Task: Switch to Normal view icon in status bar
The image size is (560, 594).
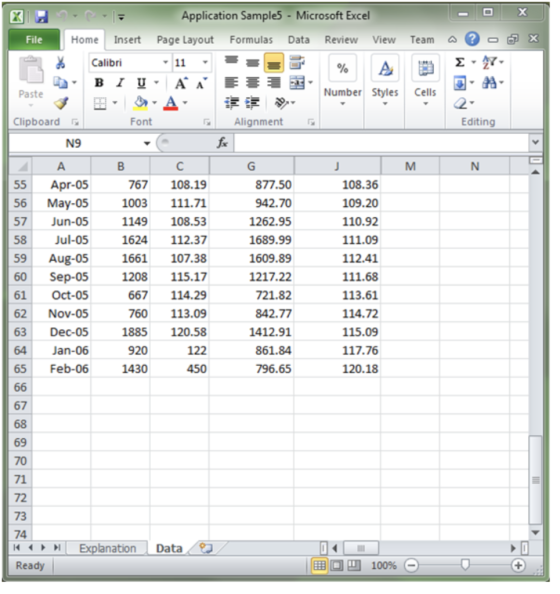Action: (x=319, y=566)
